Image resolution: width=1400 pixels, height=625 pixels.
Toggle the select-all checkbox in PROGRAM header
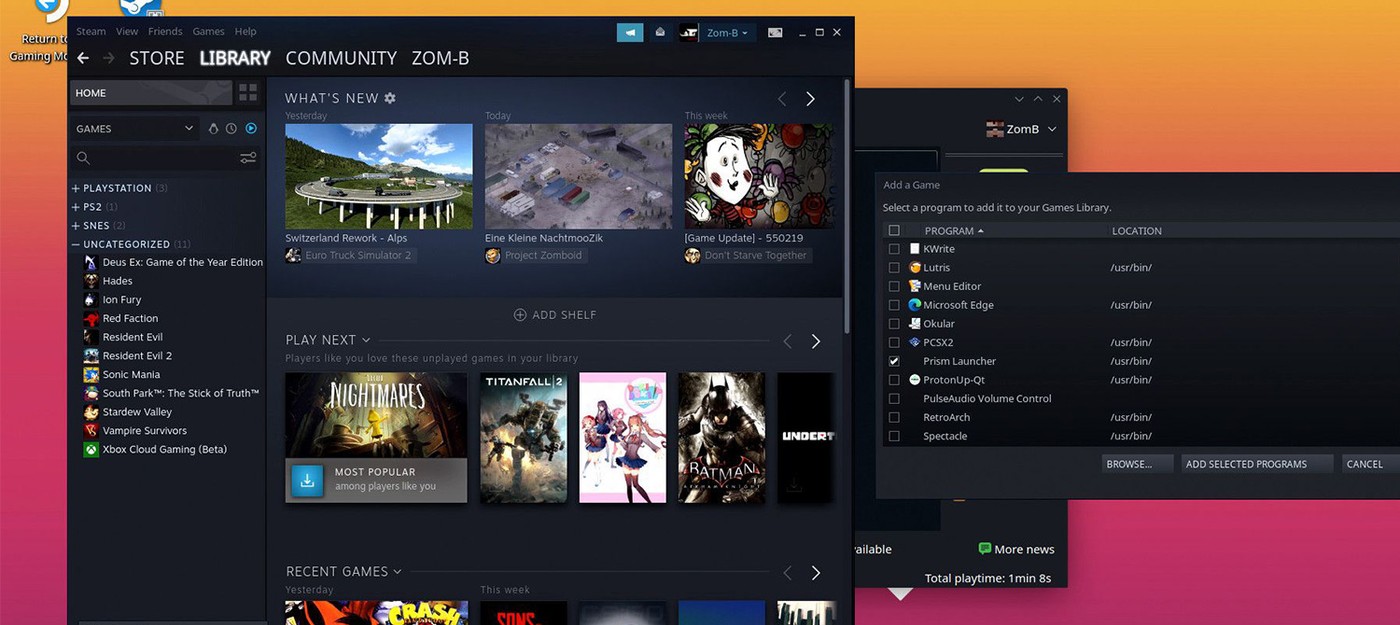pos(894,231)
